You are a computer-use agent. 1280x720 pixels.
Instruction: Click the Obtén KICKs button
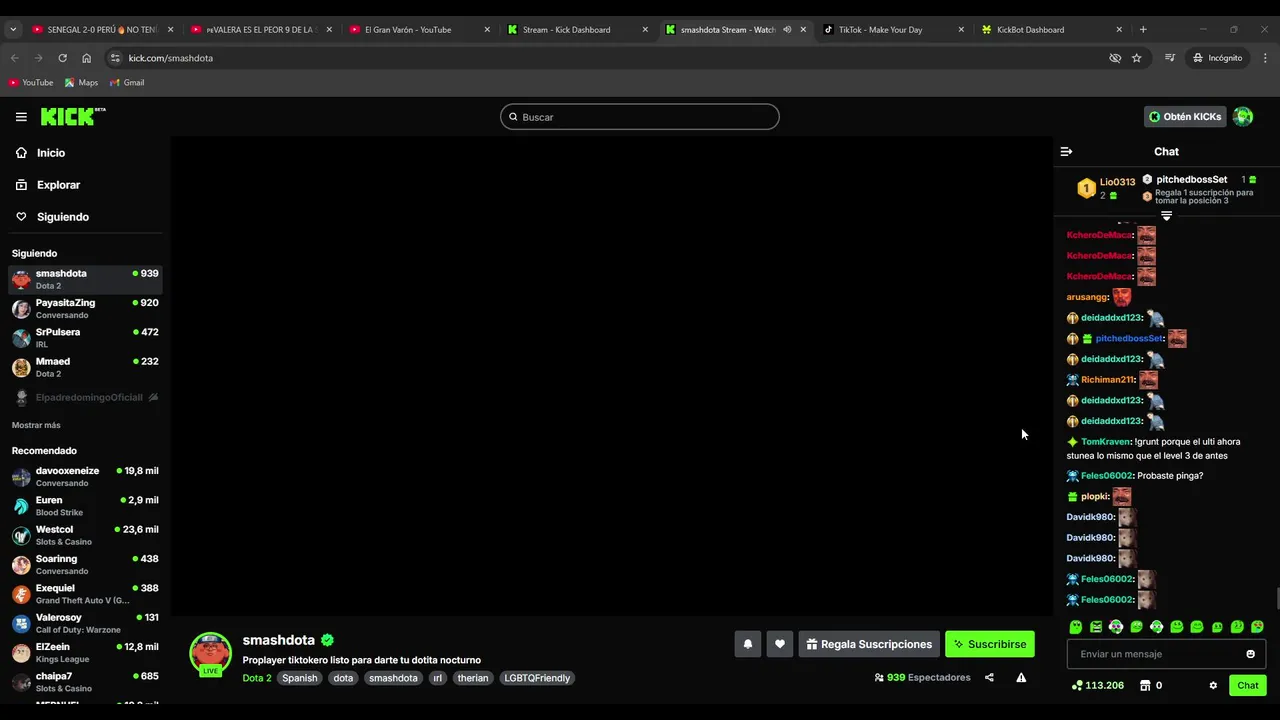click(x=1185, y=117)
